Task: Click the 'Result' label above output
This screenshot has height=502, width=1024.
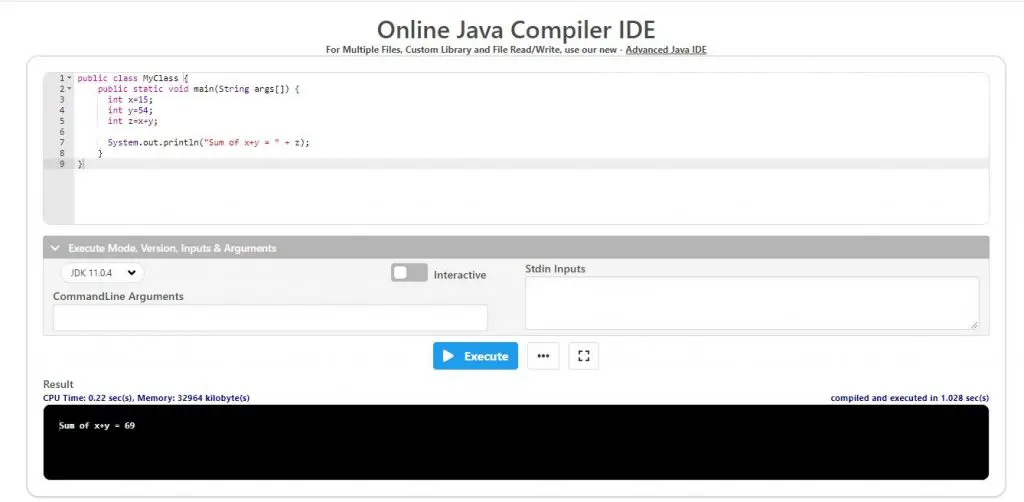Action: coord(58,384)
